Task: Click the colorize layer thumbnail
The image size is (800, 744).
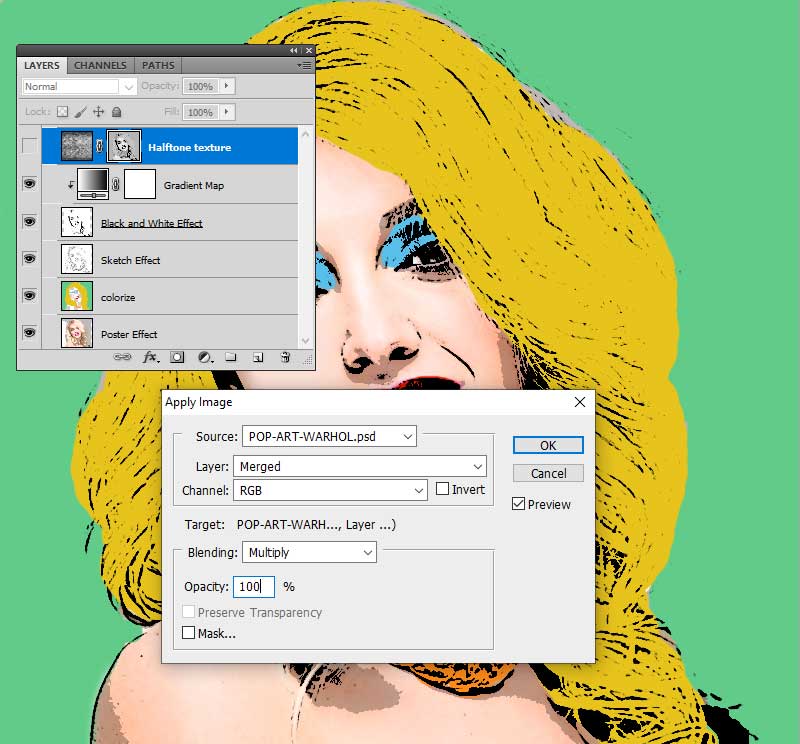Action: [x=77, y=296]
